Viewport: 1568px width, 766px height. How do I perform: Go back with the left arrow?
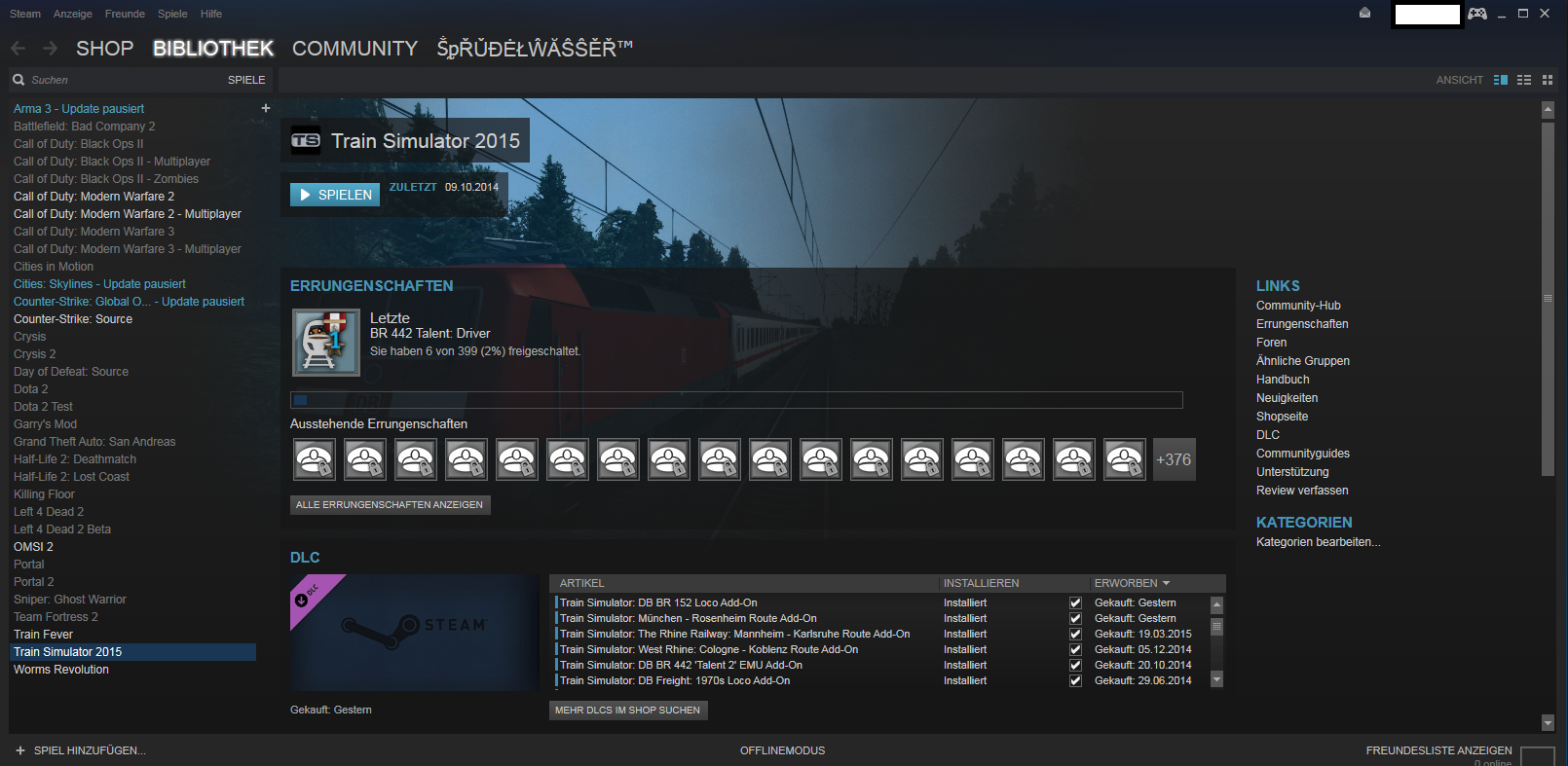(x=18, y=48)
